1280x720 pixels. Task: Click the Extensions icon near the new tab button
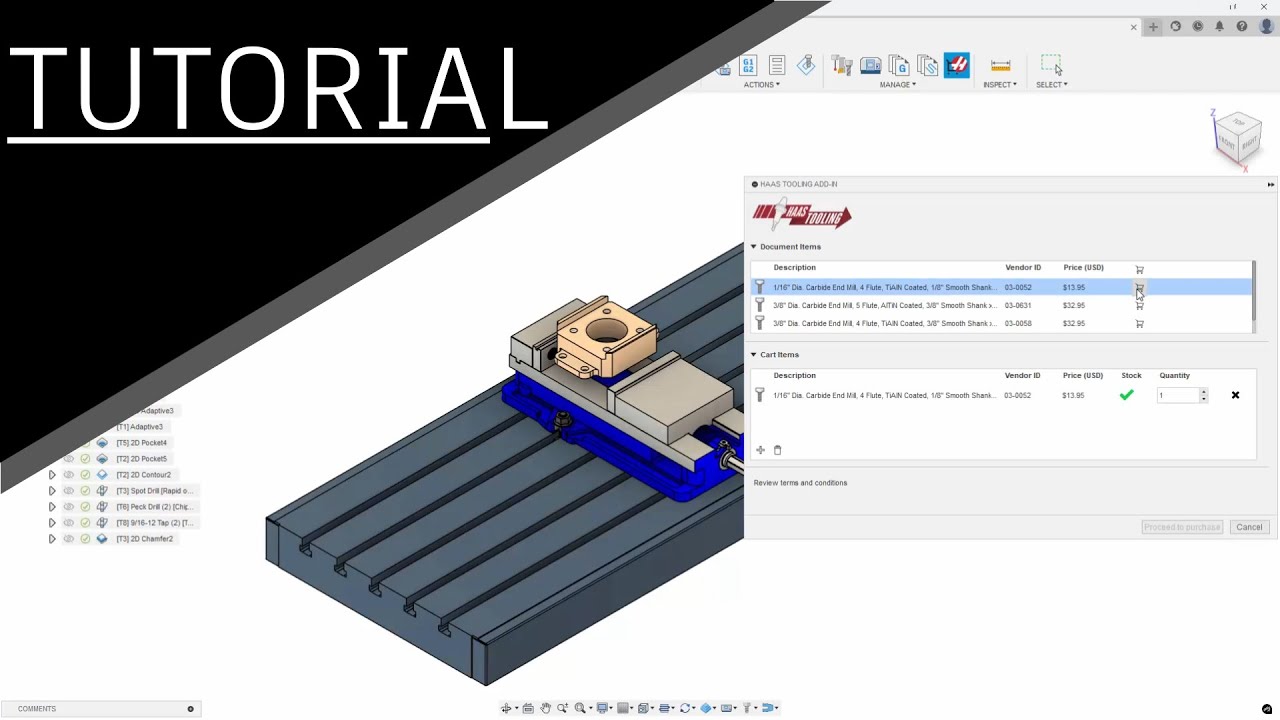(x=1175, y=27)
